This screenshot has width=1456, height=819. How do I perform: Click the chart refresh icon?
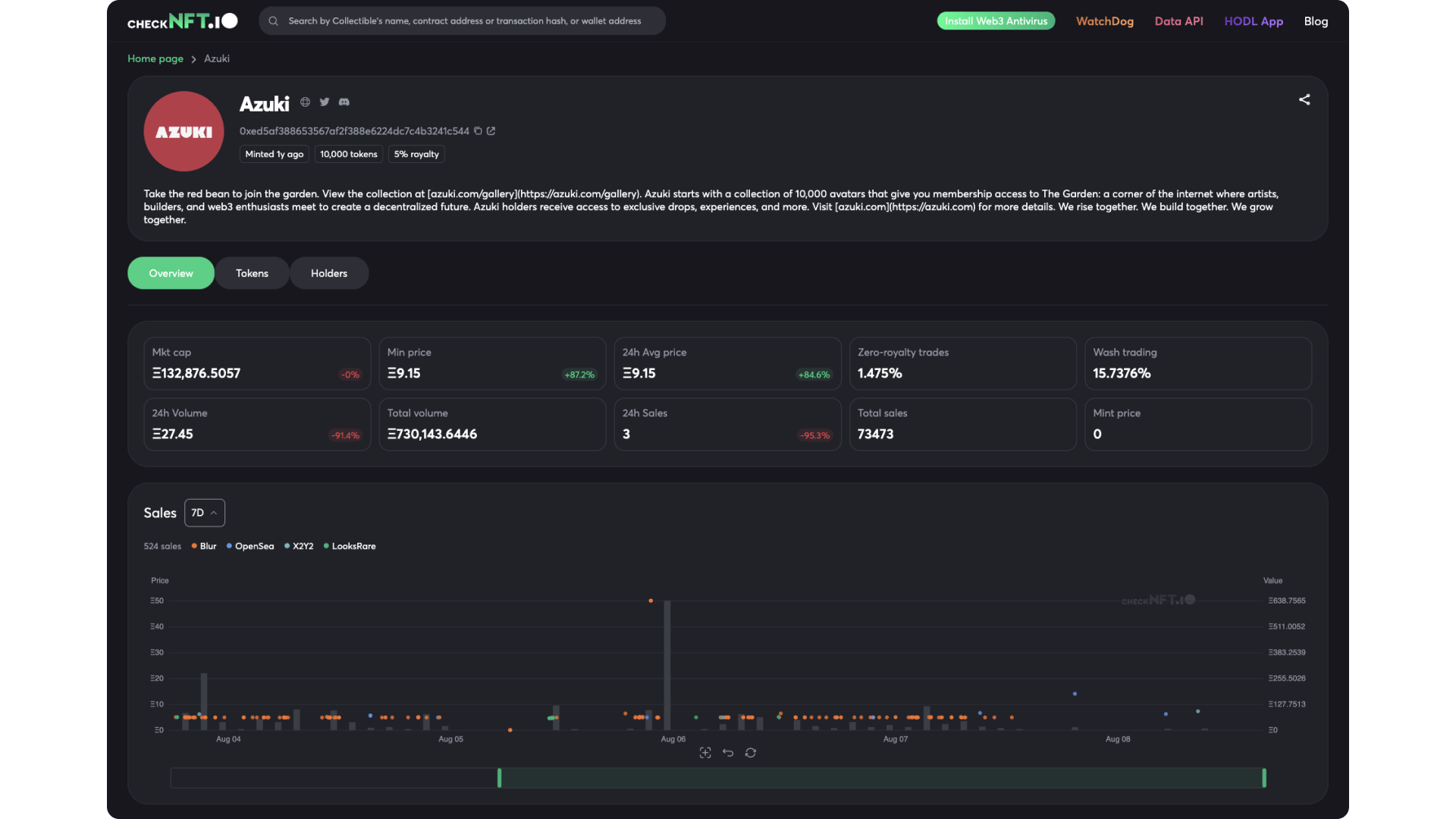[x=751, y=752]
